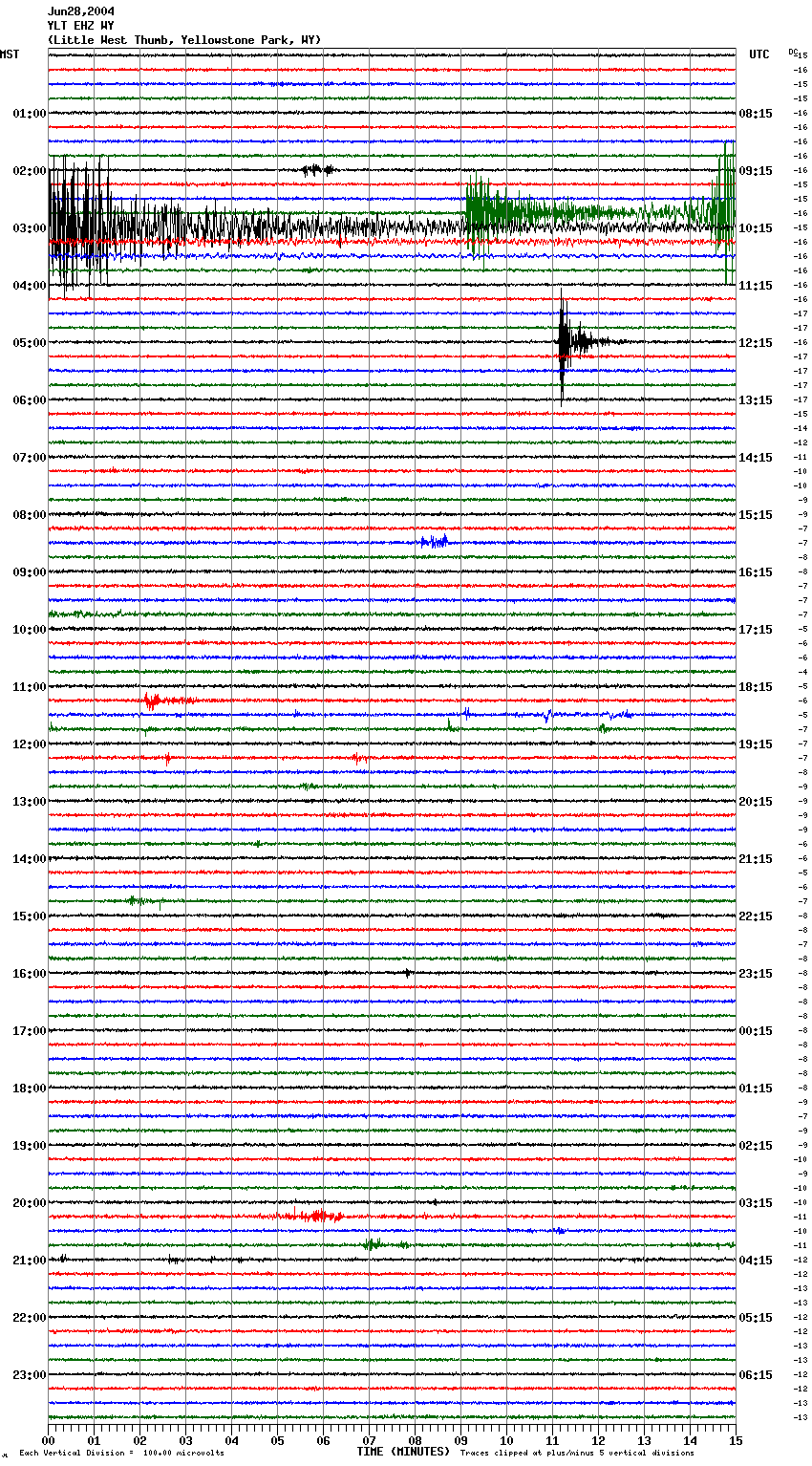Click minute 15 on the time axis
The image size is (812, 1466).
[x=736, y=1440]
